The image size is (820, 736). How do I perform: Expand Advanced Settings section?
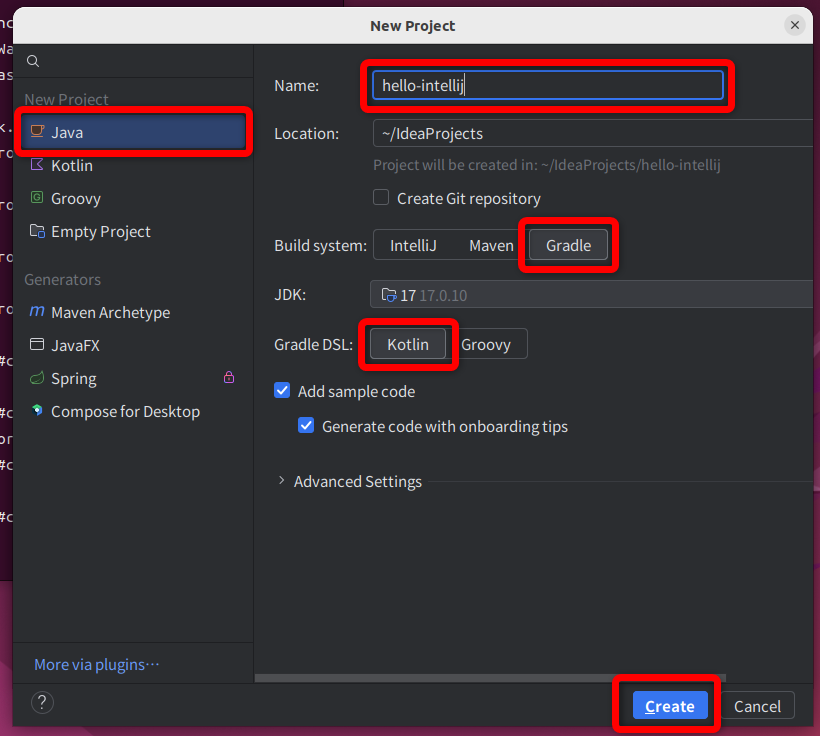281,481
